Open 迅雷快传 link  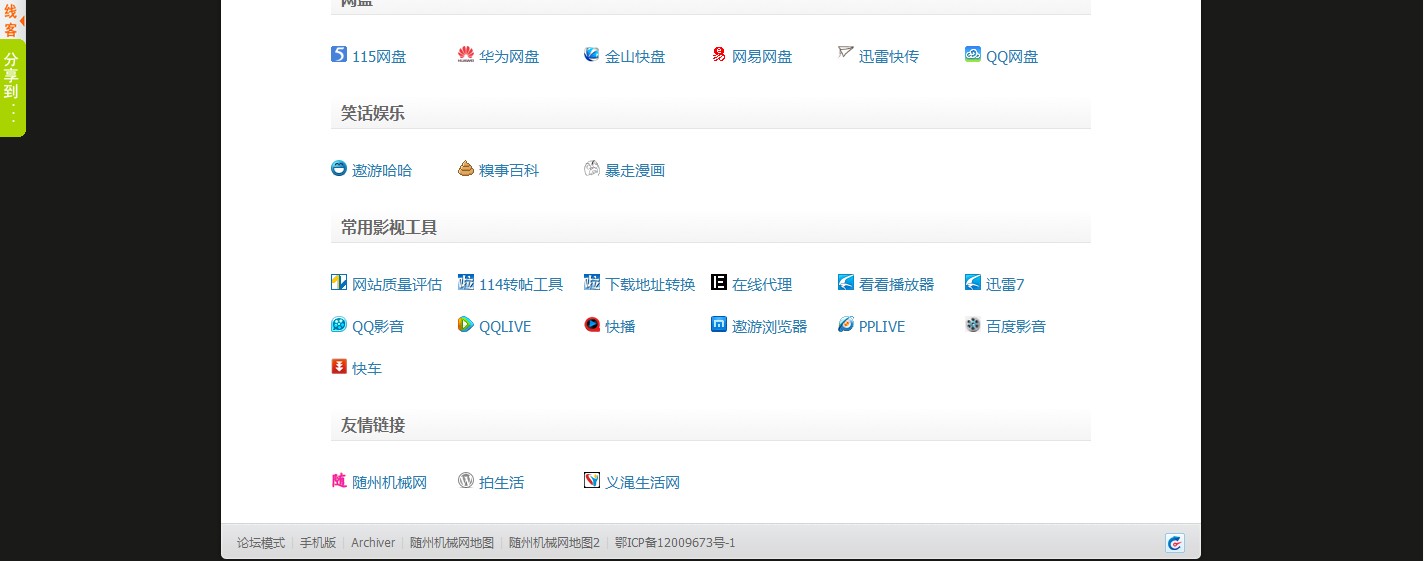[889, 57]
